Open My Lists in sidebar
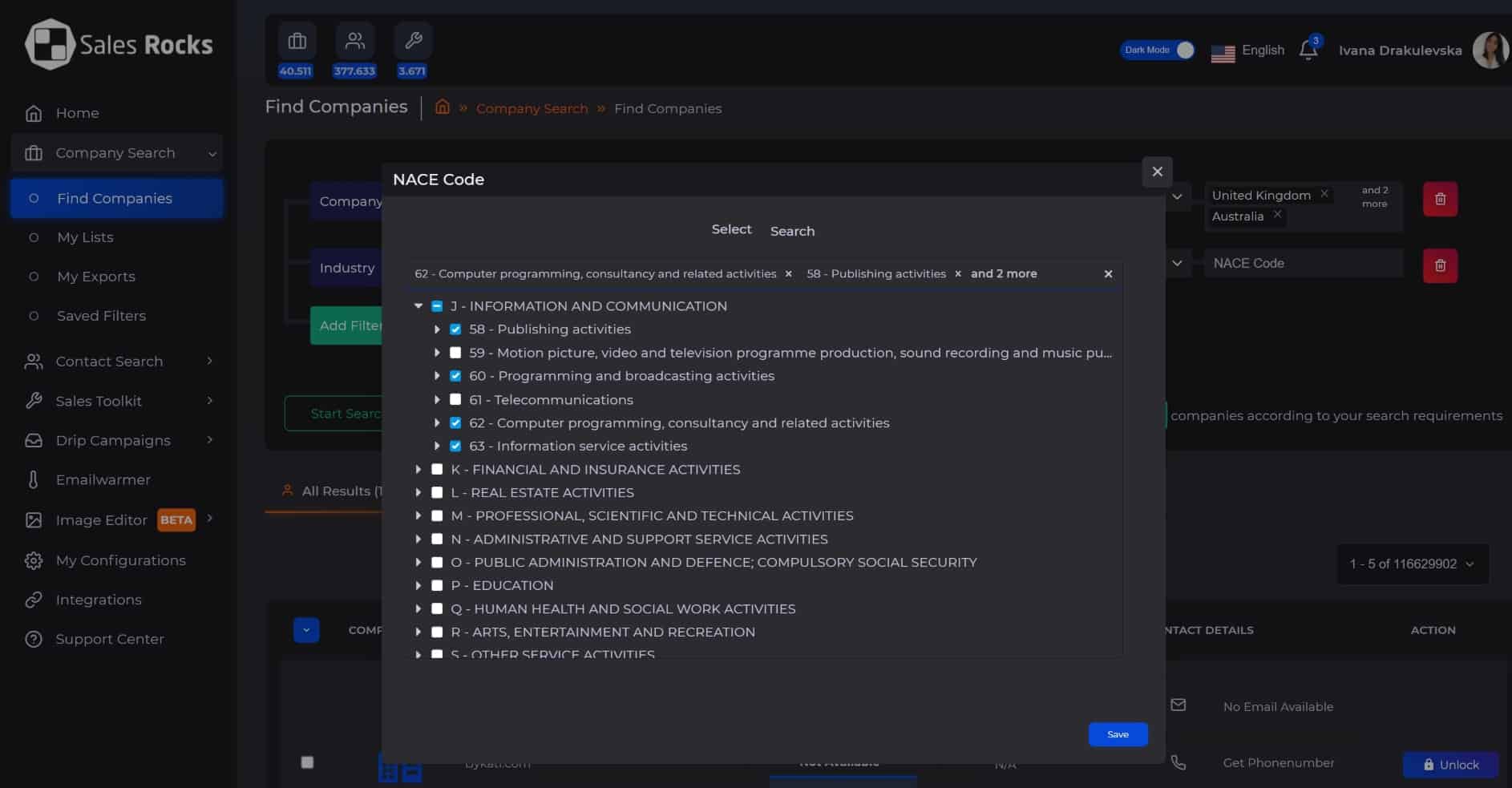1512x788 pixels. pos(85,237)
